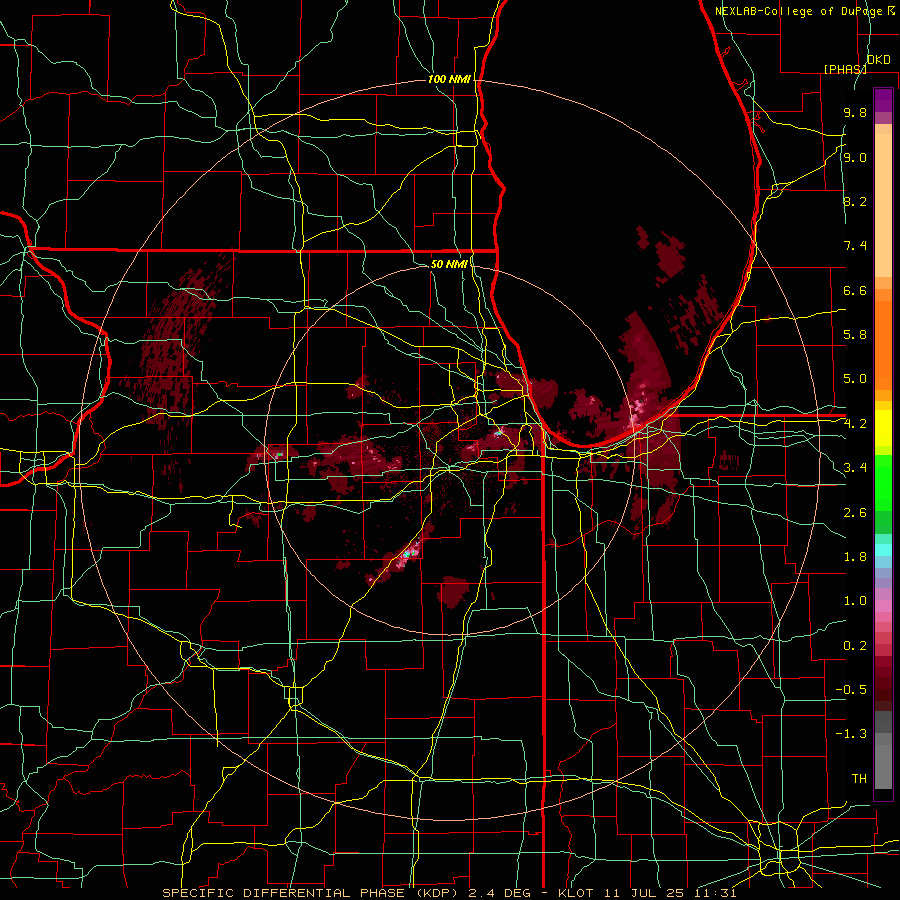The width and height of the screenshot is (900, 900).
Task: Click the -1.3 legend label
Action: [851, 734]
